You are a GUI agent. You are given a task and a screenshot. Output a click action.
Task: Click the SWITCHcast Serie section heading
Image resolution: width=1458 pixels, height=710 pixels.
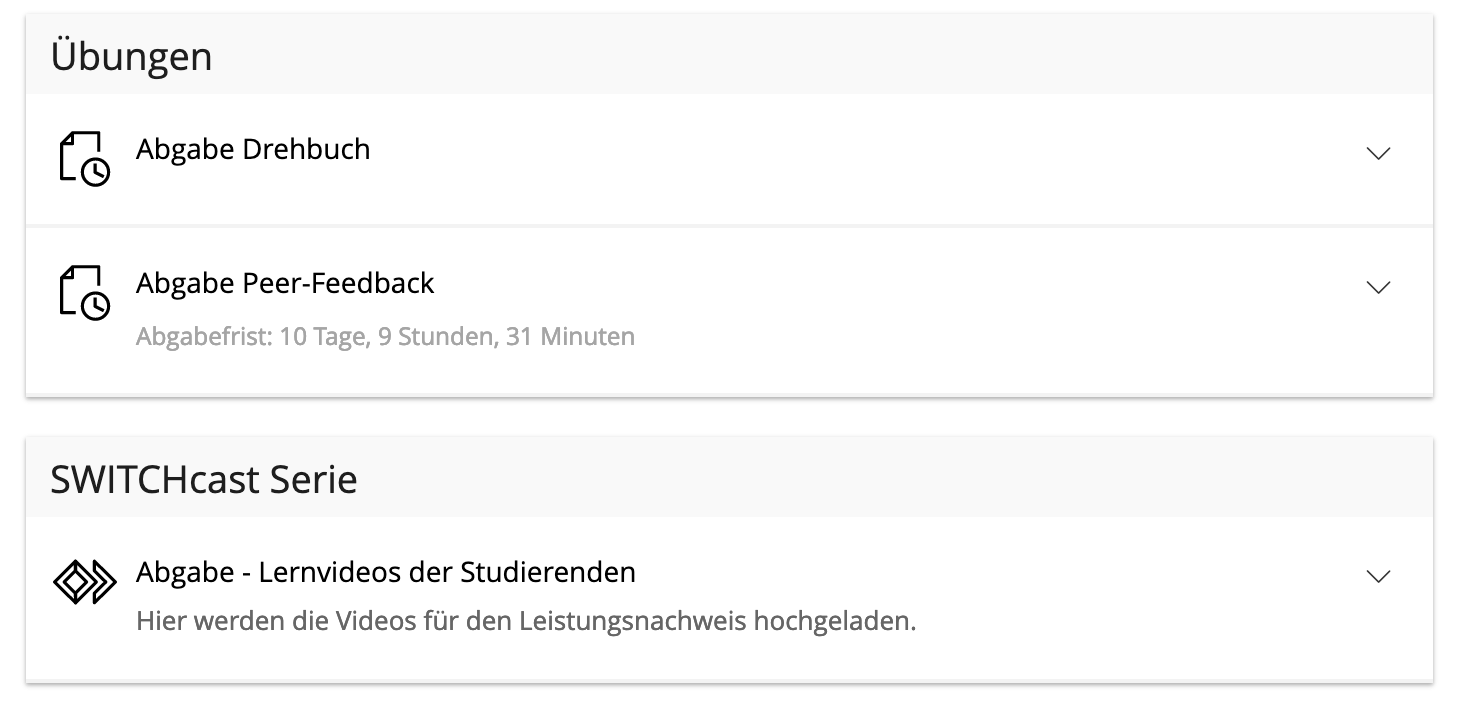click(x=204, y=480)
